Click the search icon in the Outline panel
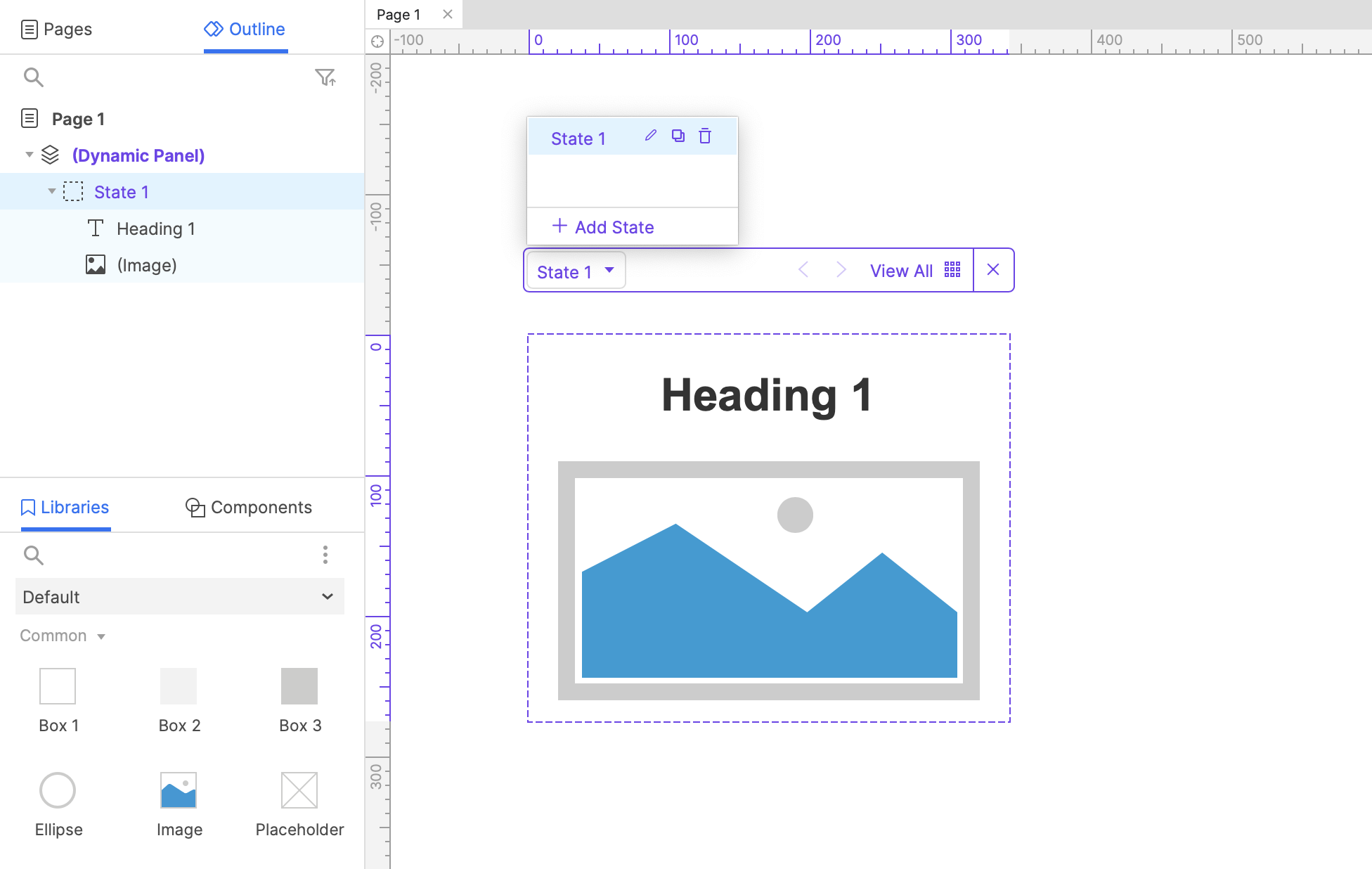Viewport: 1372px width, 869px height. (x=34, y=77)
